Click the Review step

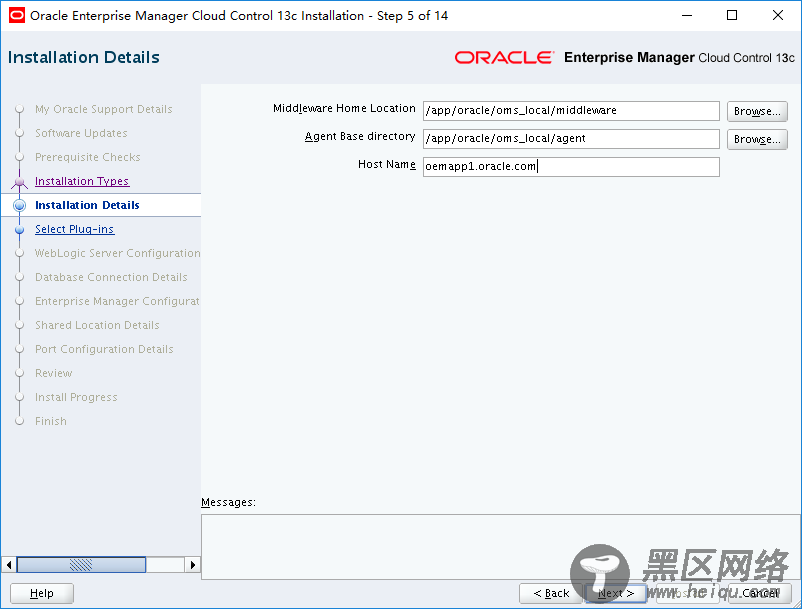pyautogui.click(x=54, y=373)
